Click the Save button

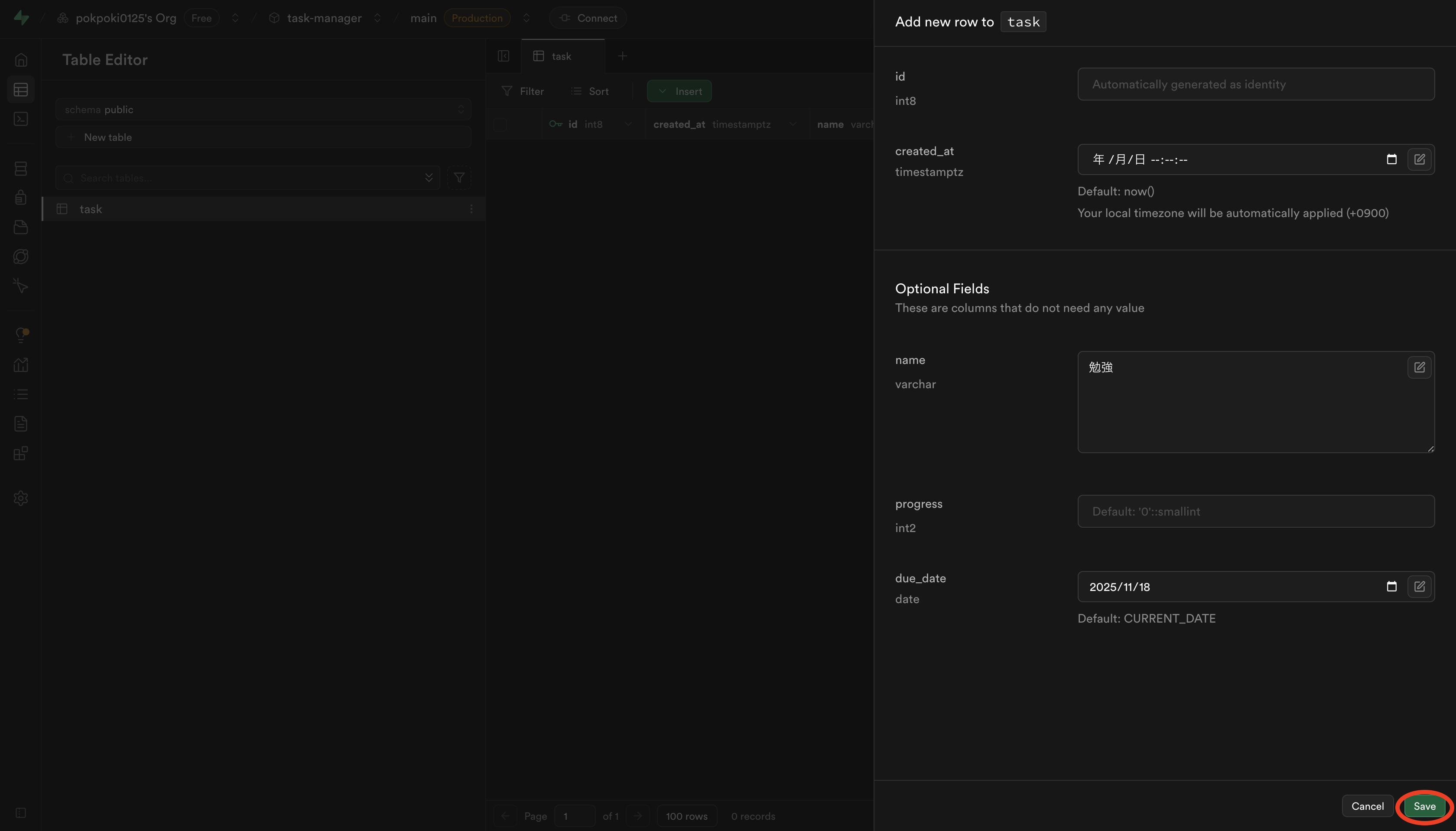click(1424, 806)
